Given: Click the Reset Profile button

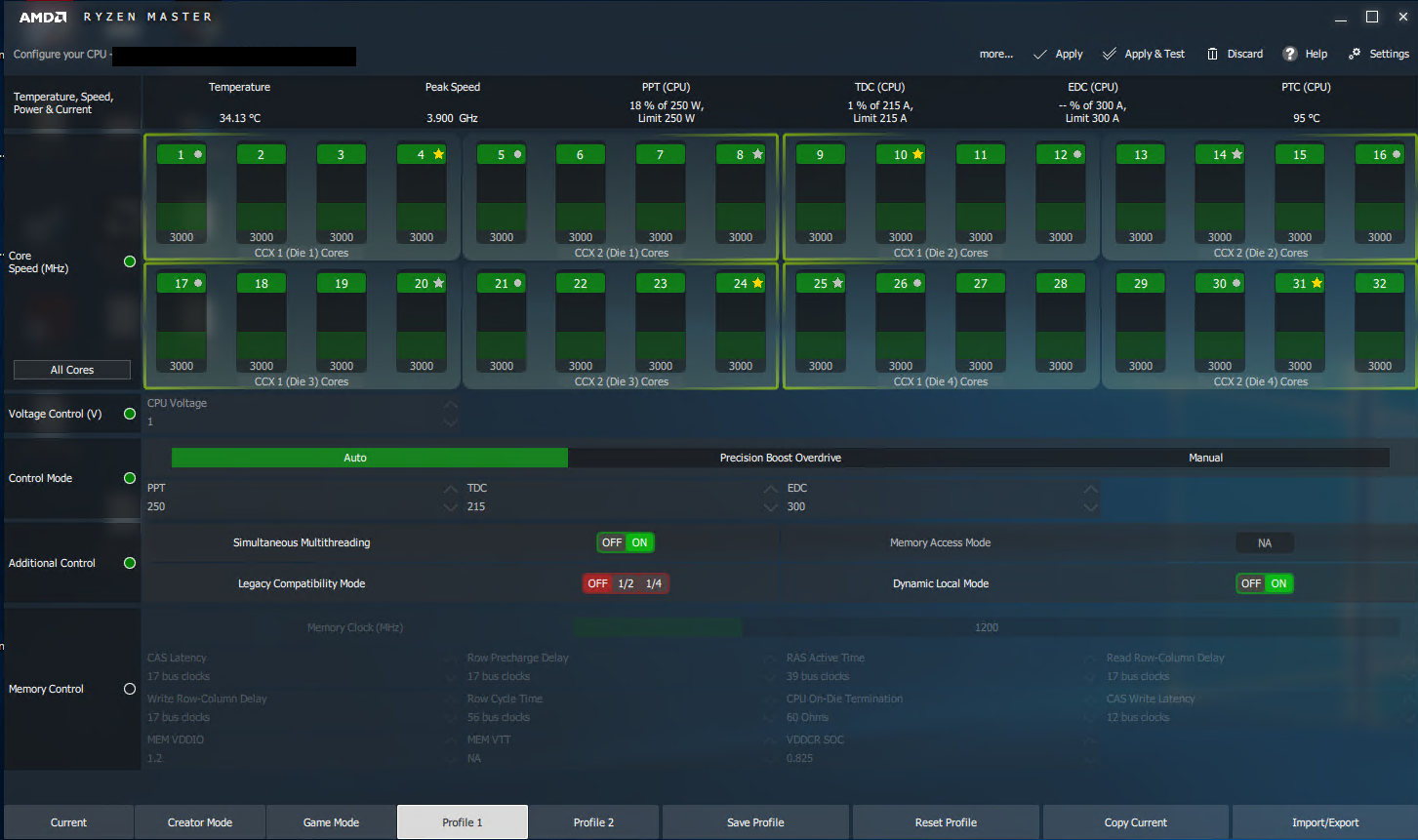Looking at the screenshot, I should pyautogui.click(x=946, y=822).
